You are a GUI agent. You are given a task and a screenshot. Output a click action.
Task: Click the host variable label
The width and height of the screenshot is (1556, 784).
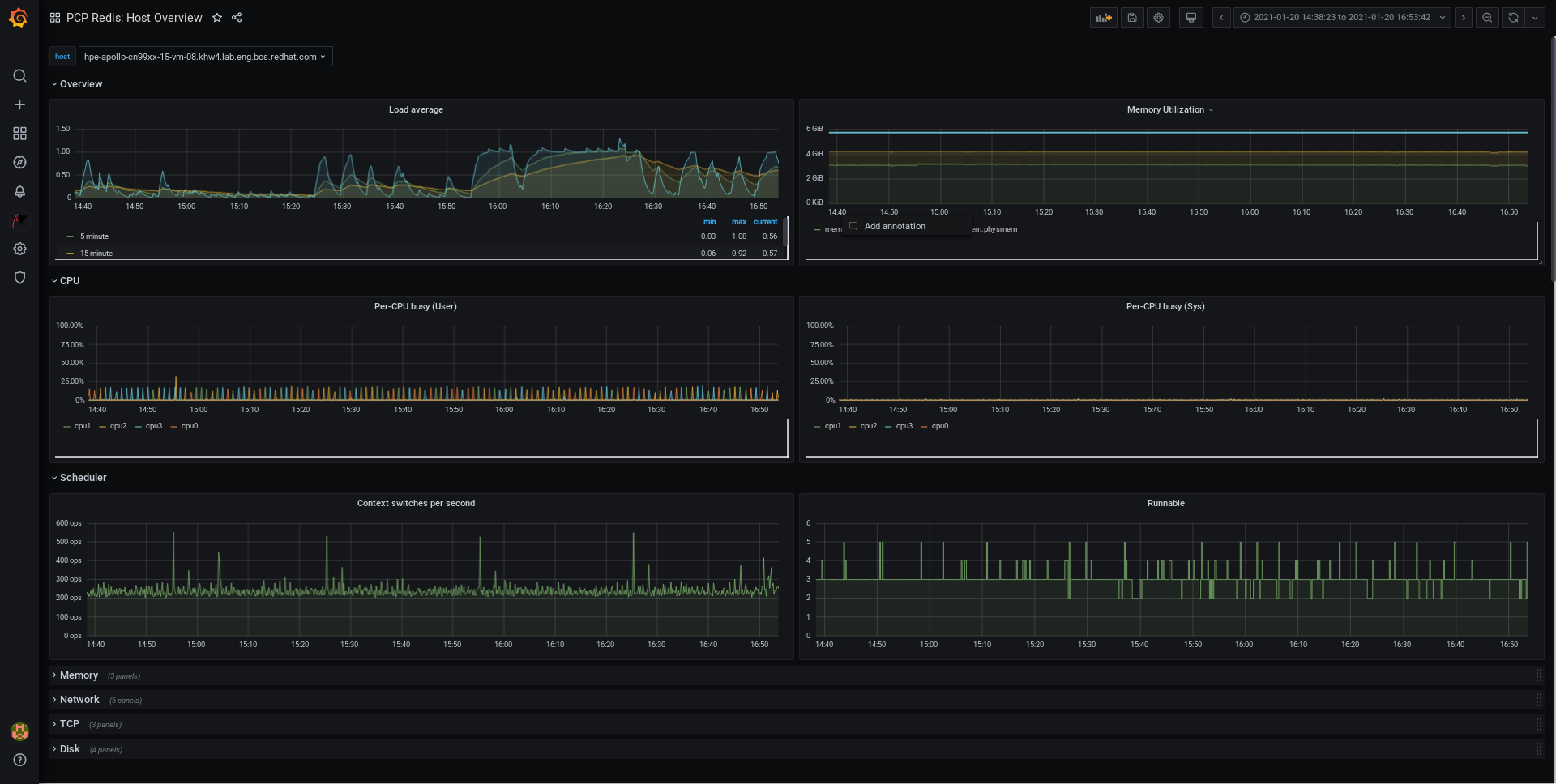coord(62,57)
